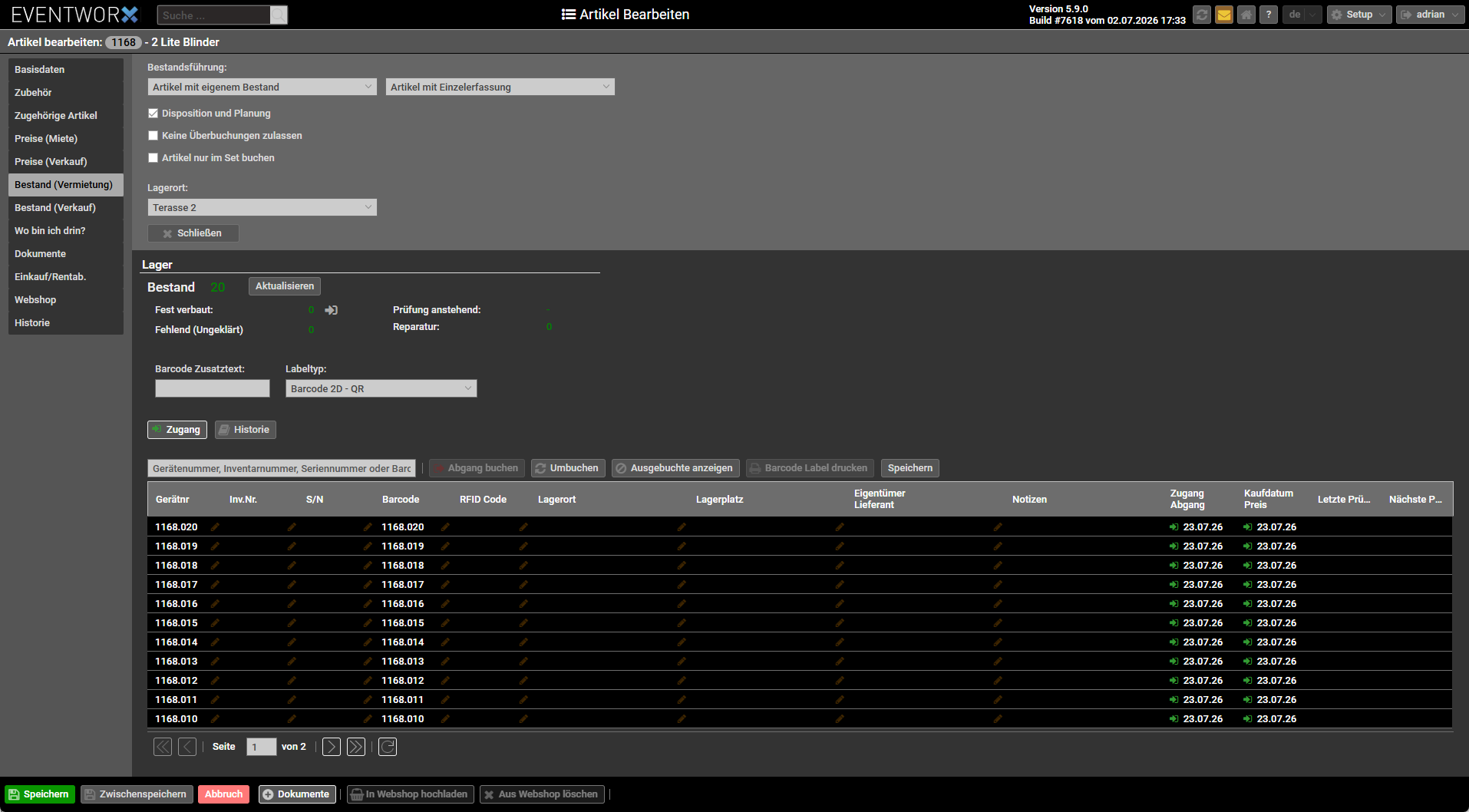Open Artikel mit eigenem Bestand dropdown

tap(262, 87)
